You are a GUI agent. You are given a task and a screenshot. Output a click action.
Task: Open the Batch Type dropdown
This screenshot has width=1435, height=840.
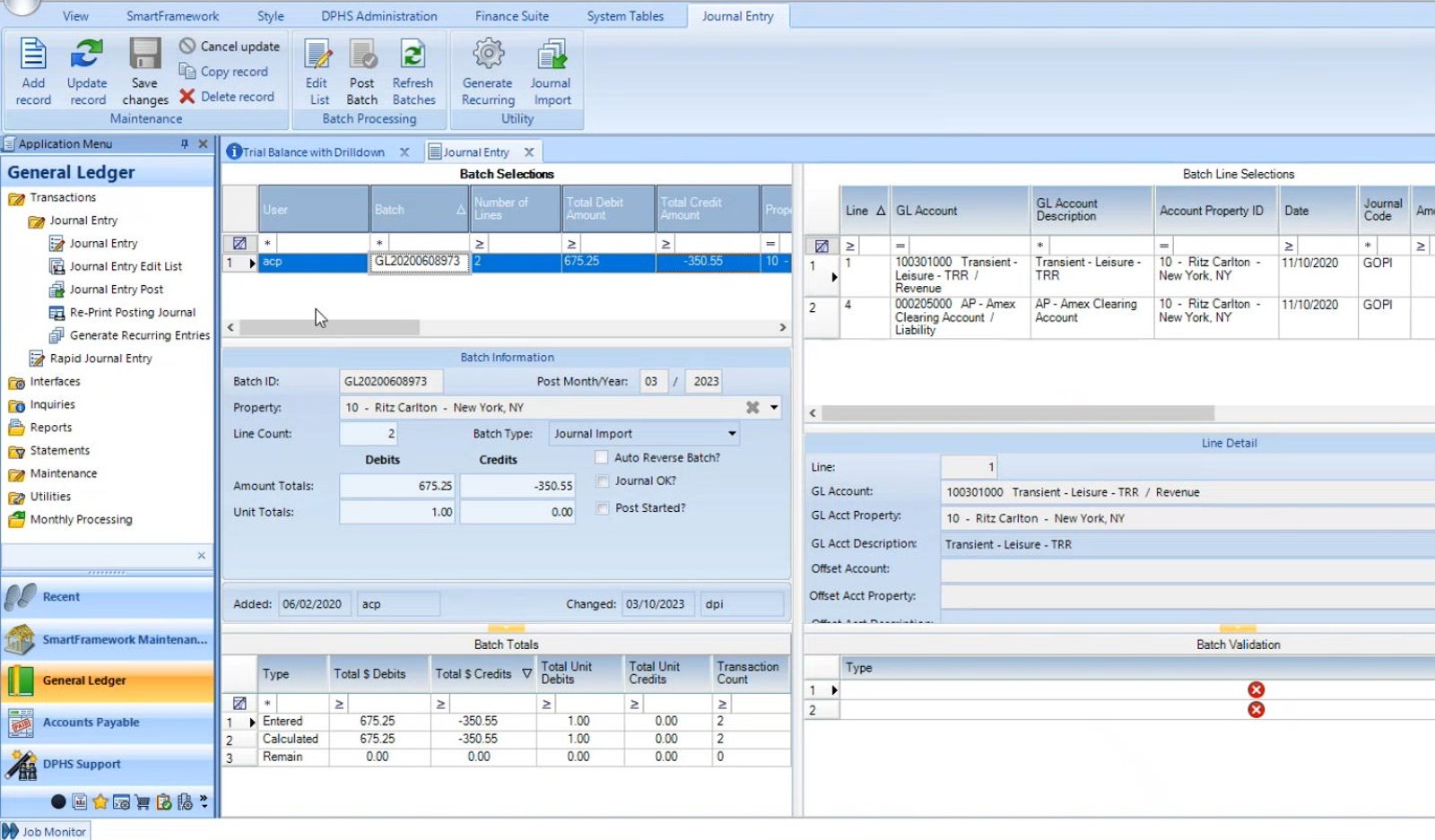coord(732,433)
